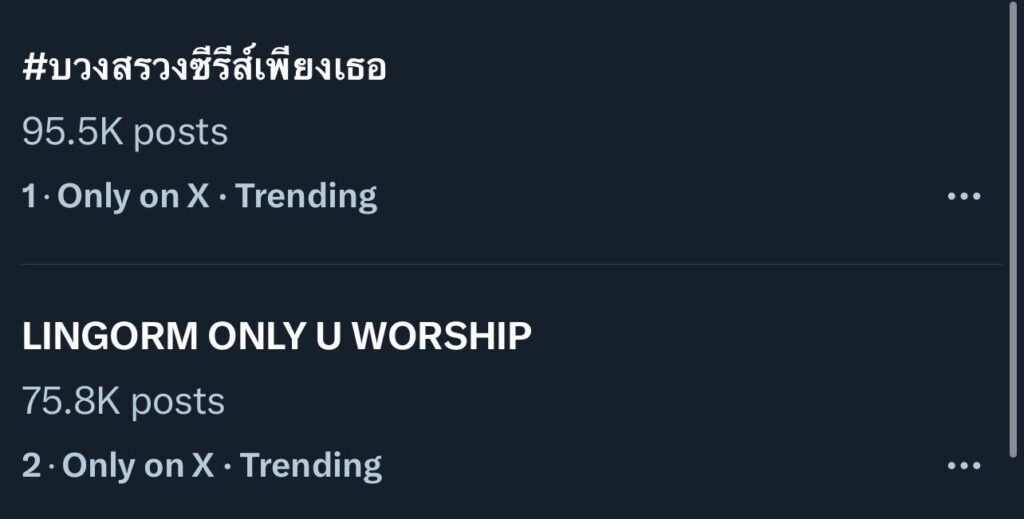The height and width of the screenshot is (519, 1024).
Task: Click the word "Trending" in the second trend
Action: click(311, 466)
